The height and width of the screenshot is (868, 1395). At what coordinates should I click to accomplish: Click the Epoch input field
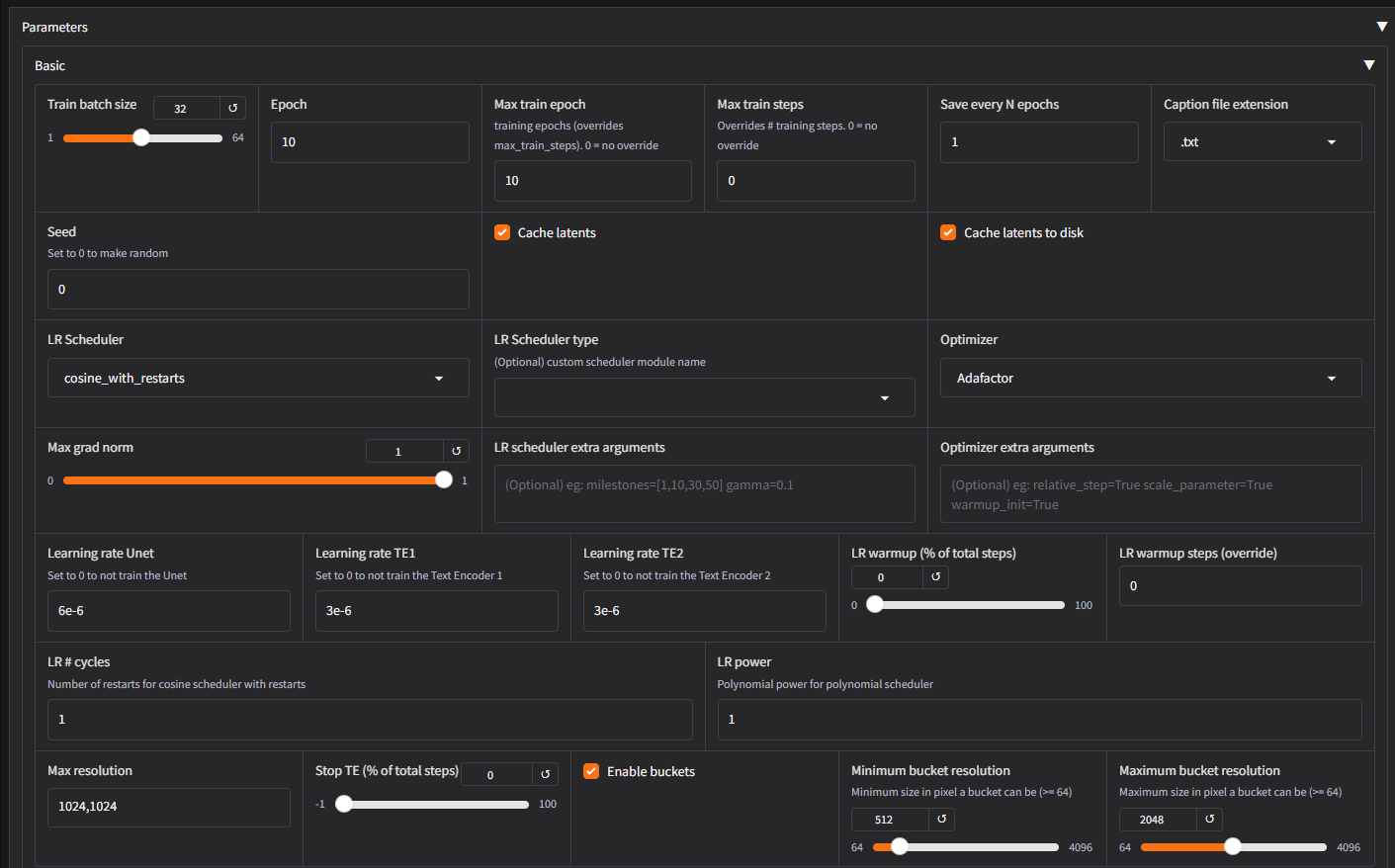tap(370, 142)
